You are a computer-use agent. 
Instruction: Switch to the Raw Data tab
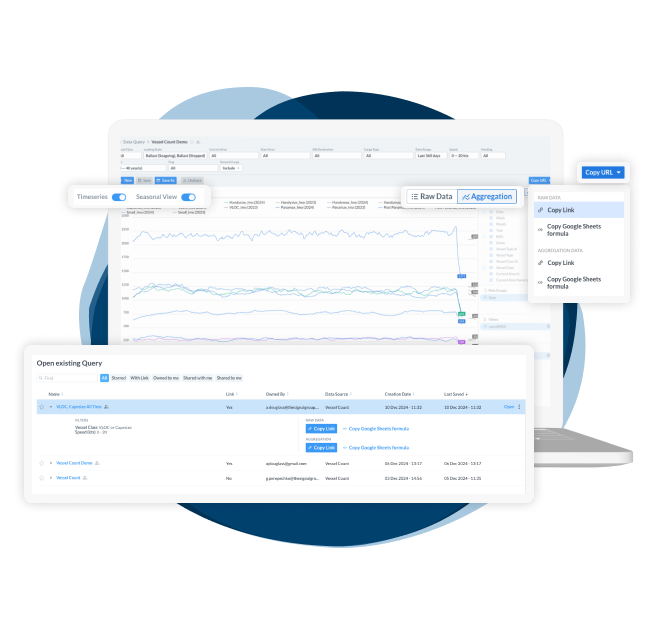431,197
